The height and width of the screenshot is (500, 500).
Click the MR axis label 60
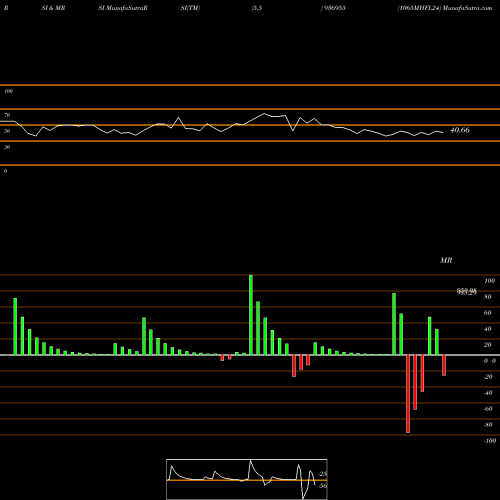point(487,313)
